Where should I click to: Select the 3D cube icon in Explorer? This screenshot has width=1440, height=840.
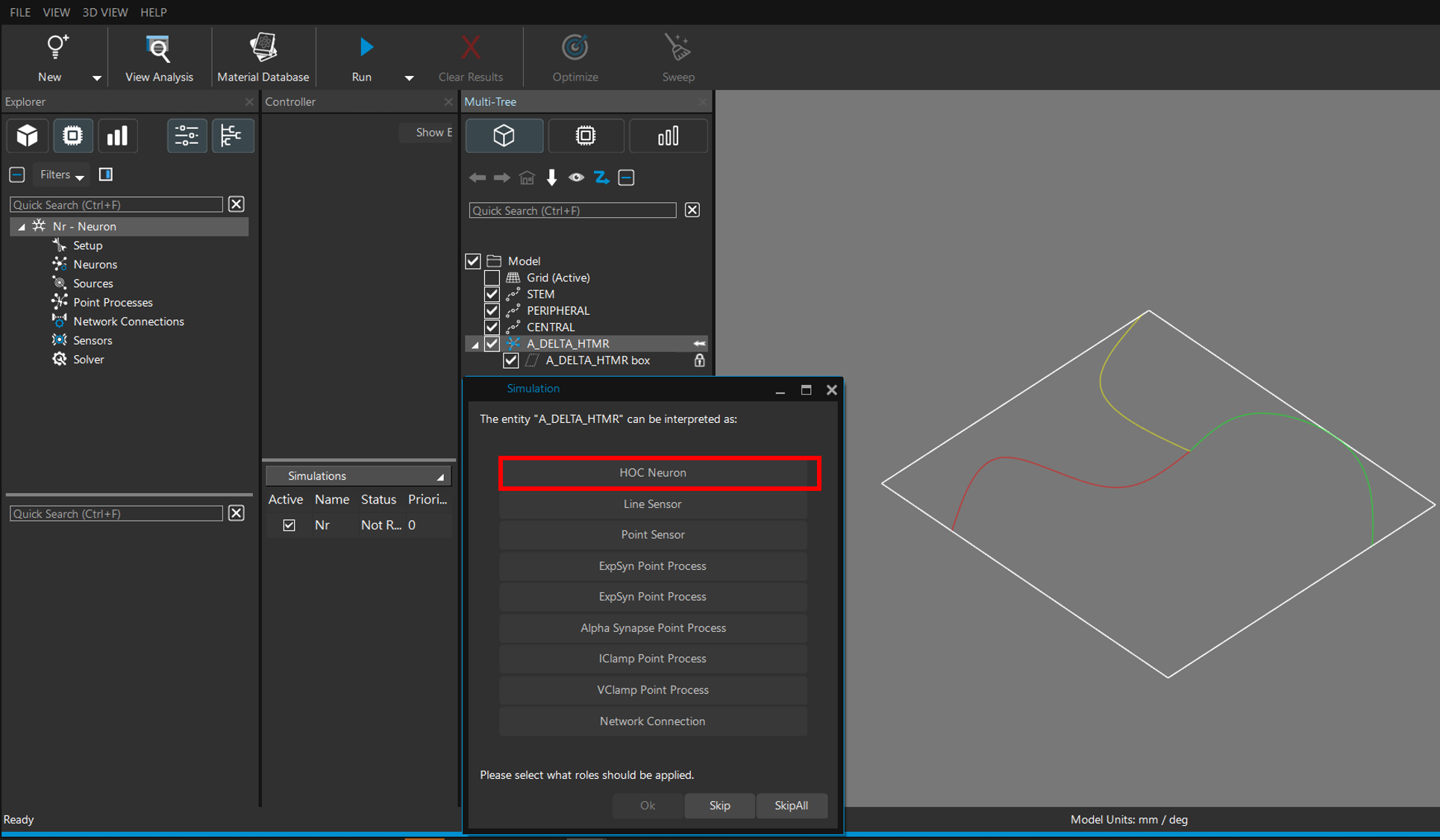click(x=28, y=136)
